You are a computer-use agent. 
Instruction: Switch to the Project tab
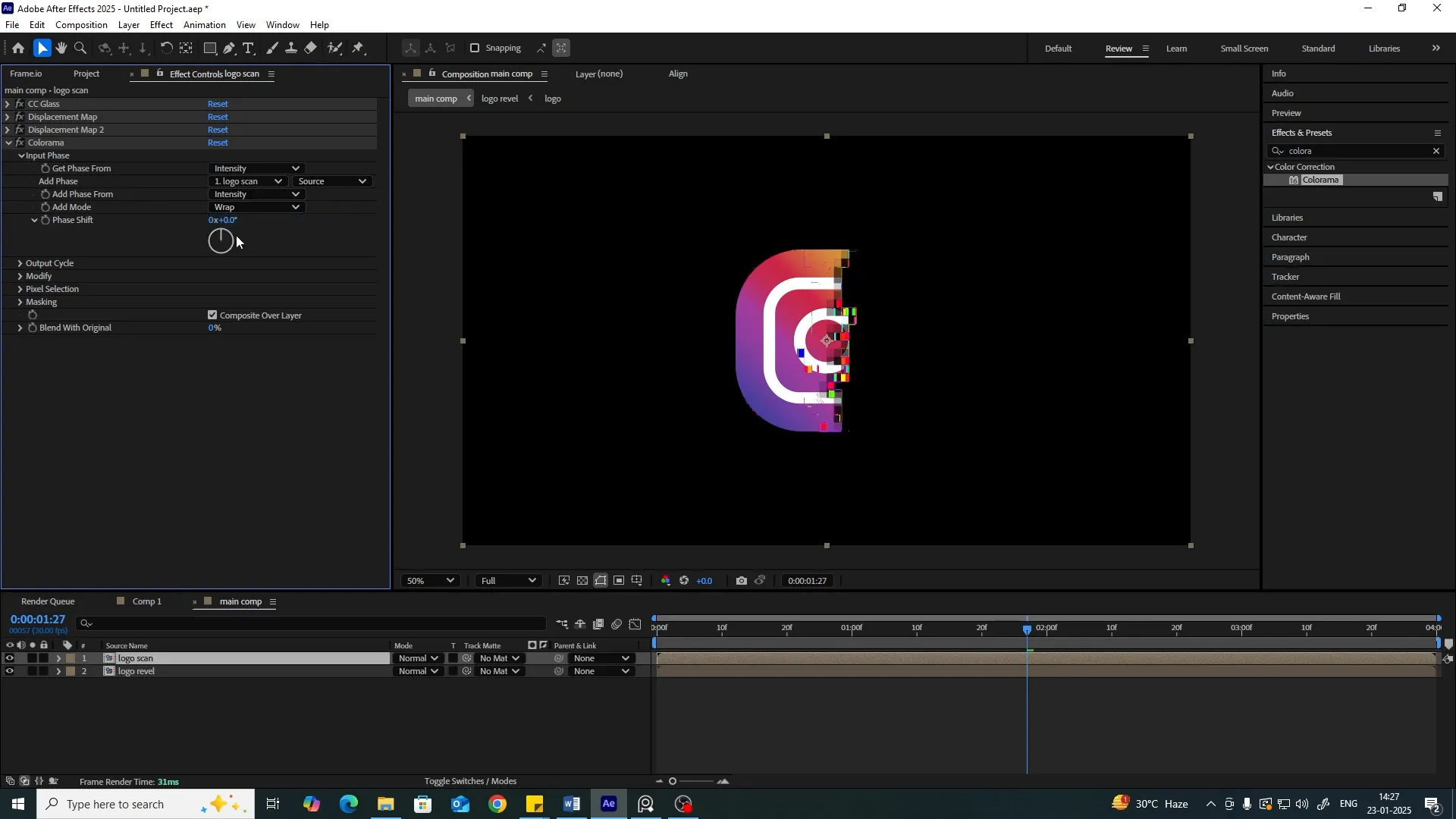coord(86,74)
